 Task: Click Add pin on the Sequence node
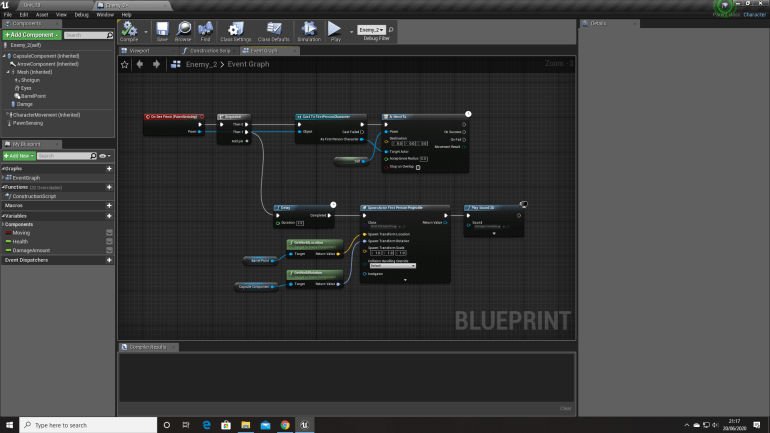point(239,141)
